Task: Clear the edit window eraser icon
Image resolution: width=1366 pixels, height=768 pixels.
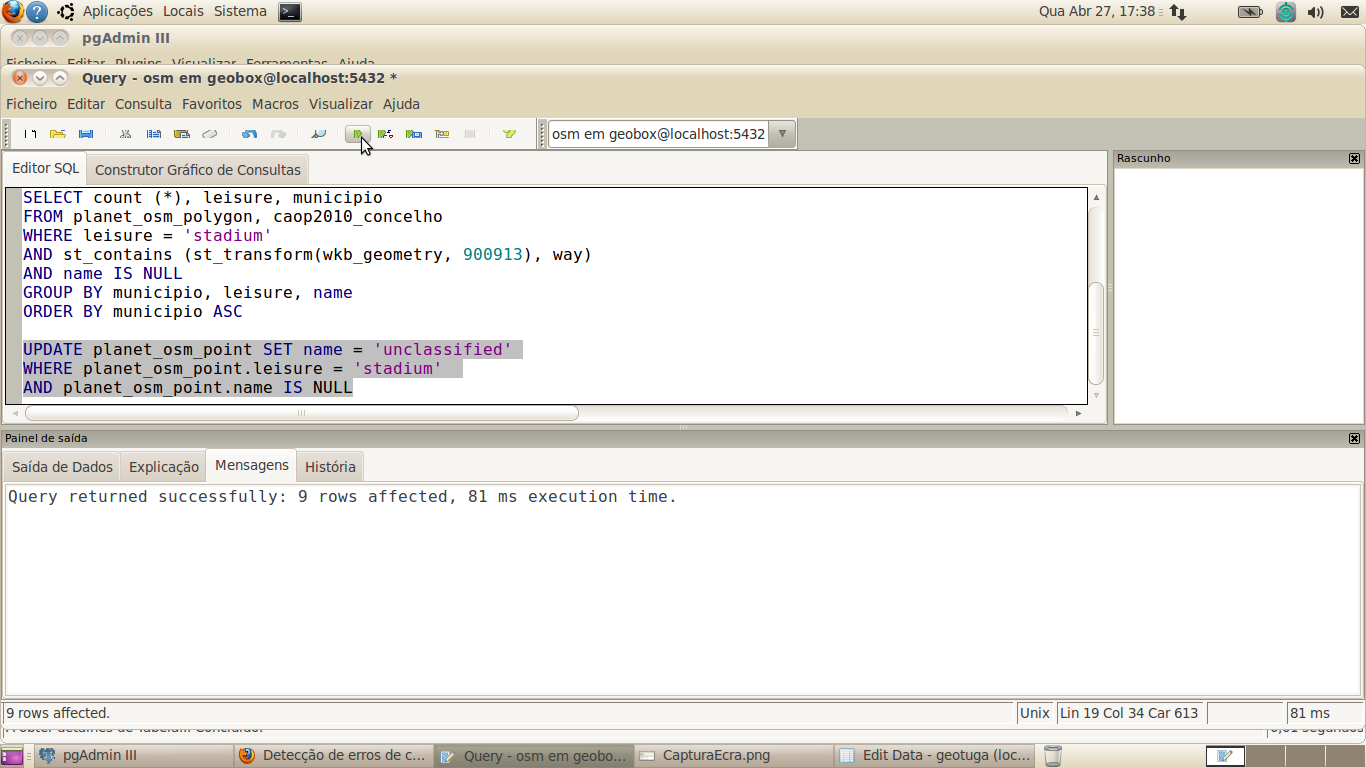Action: click(210, 134)
